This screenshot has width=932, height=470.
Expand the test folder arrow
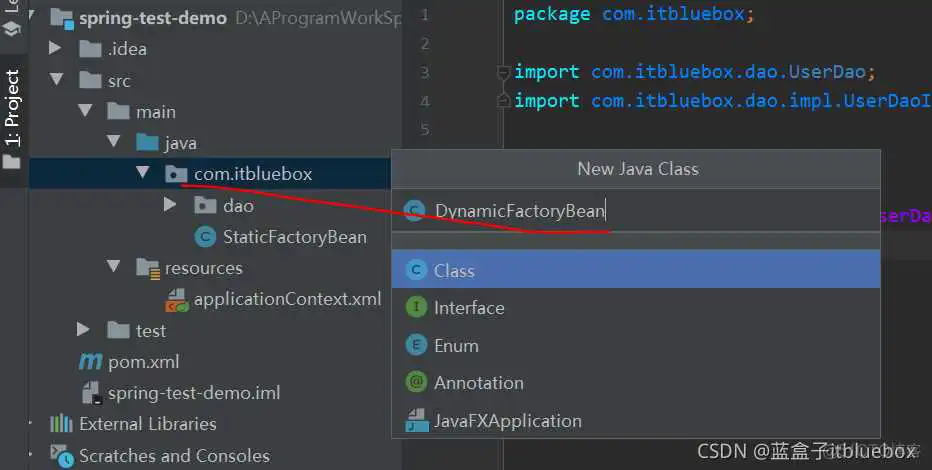point(85,331)
